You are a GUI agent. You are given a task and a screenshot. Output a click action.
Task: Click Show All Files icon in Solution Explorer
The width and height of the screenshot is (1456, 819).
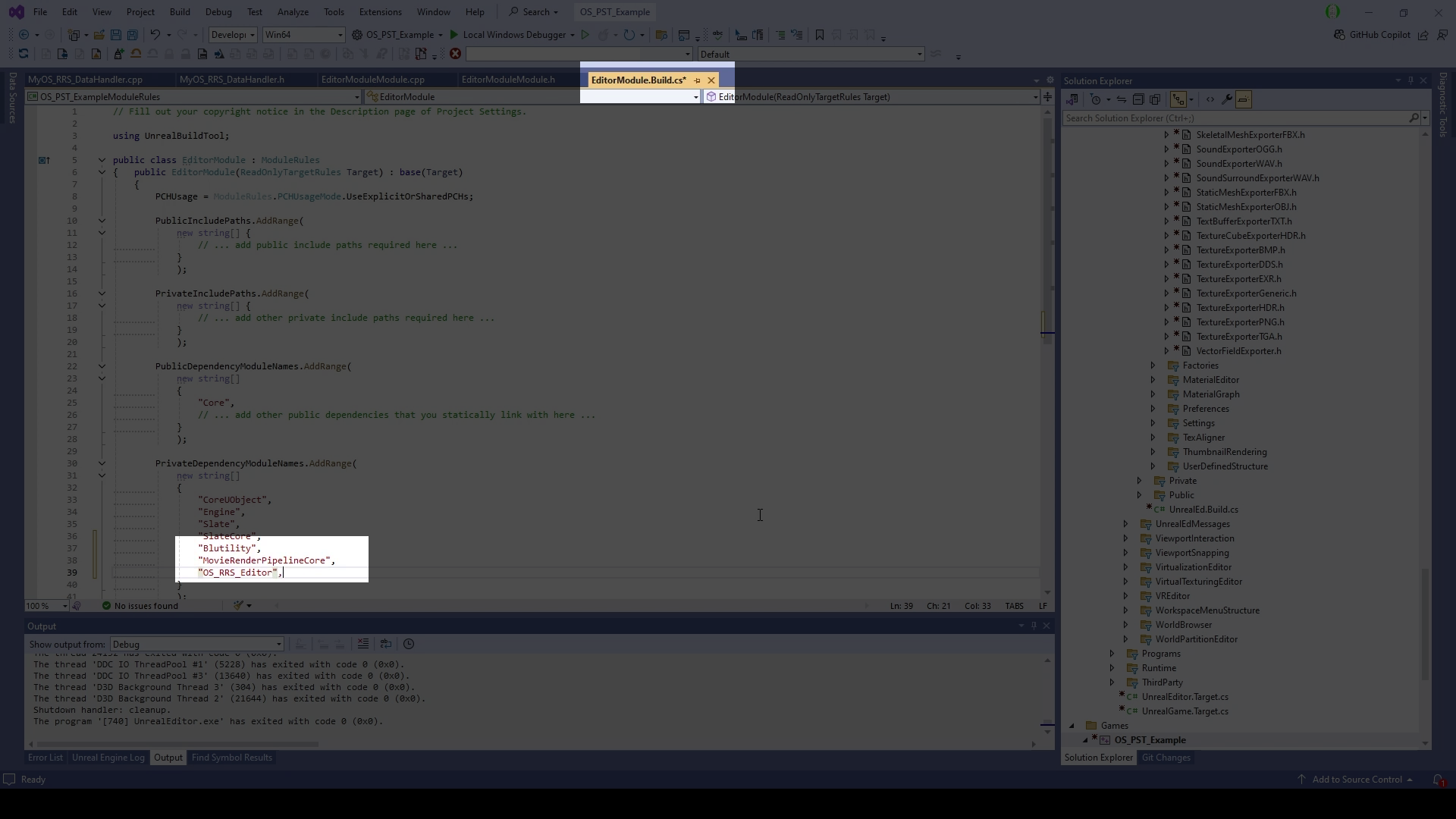(x=1155, y=99)
